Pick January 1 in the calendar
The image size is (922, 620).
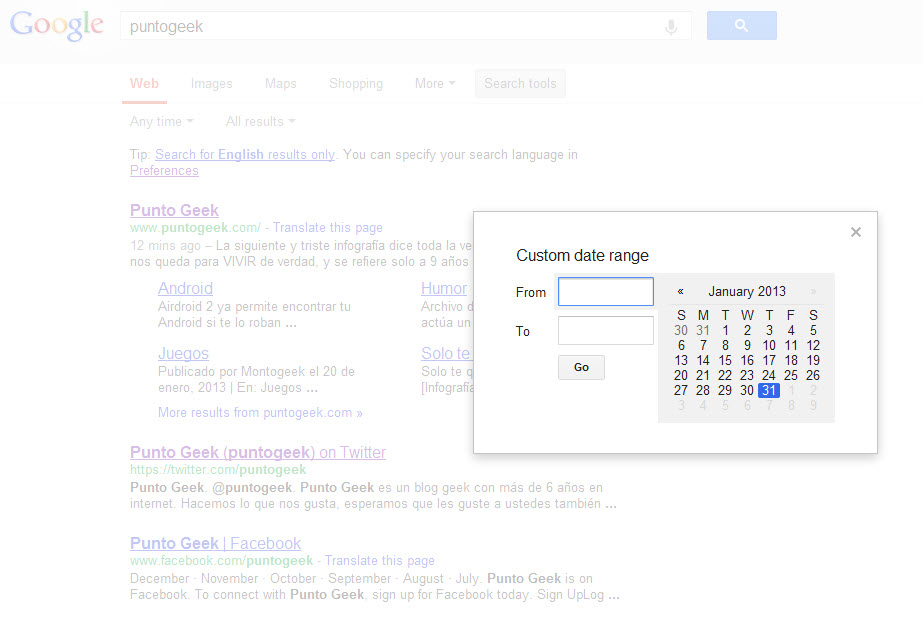pyautogui.click(x=725, y=330)
